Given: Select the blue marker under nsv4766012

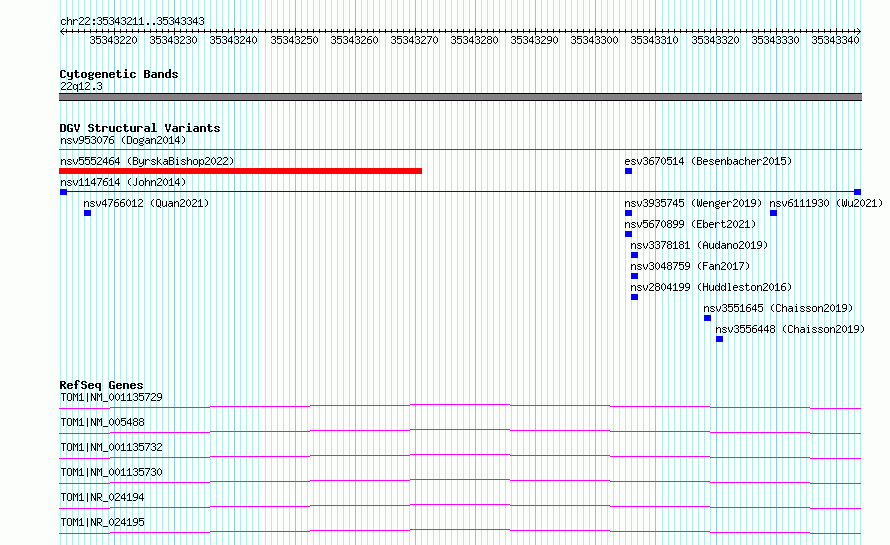Looking at the screenshot, I should [x=87, y=213].
